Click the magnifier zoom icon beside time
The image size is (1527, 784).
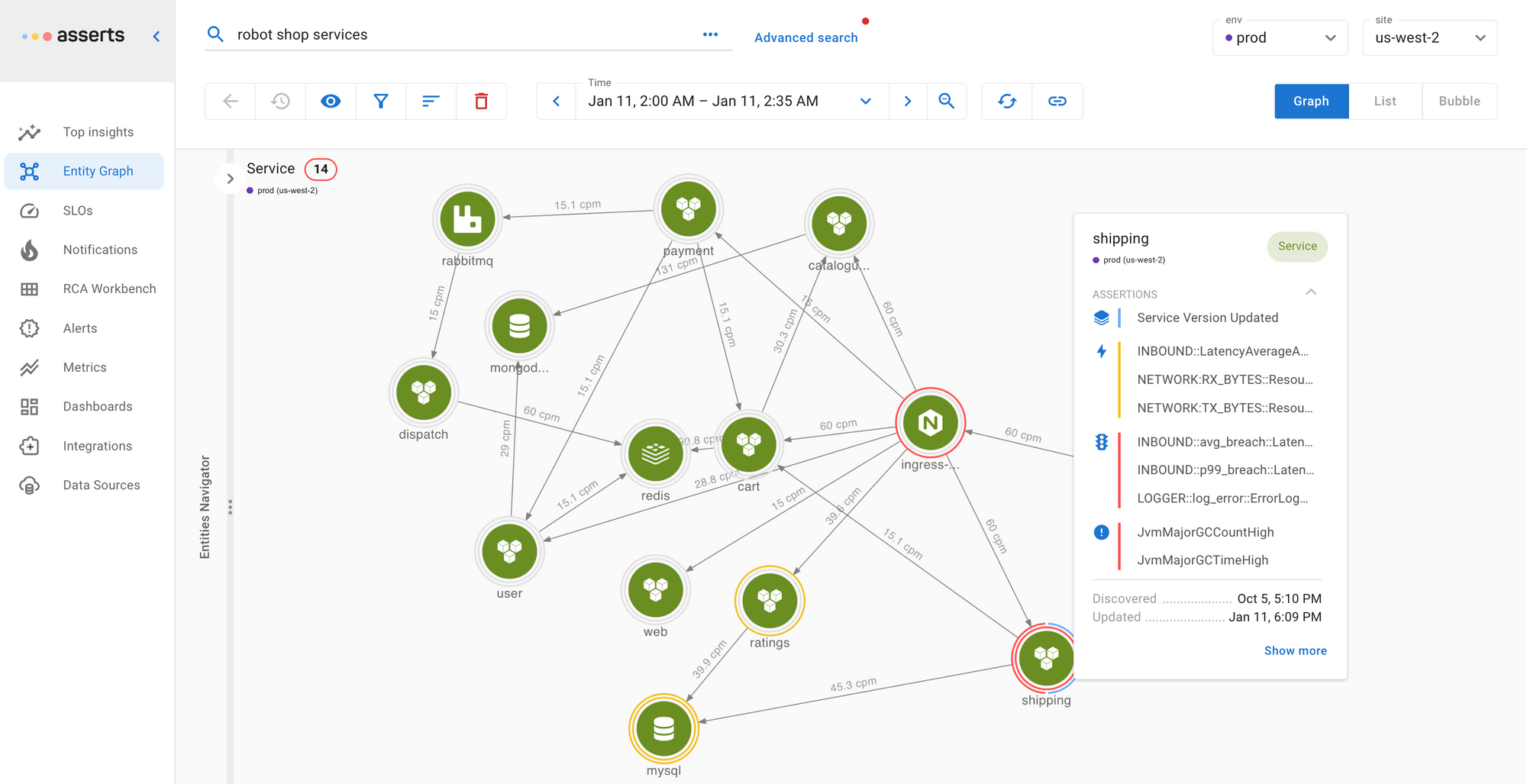(946, 102)
